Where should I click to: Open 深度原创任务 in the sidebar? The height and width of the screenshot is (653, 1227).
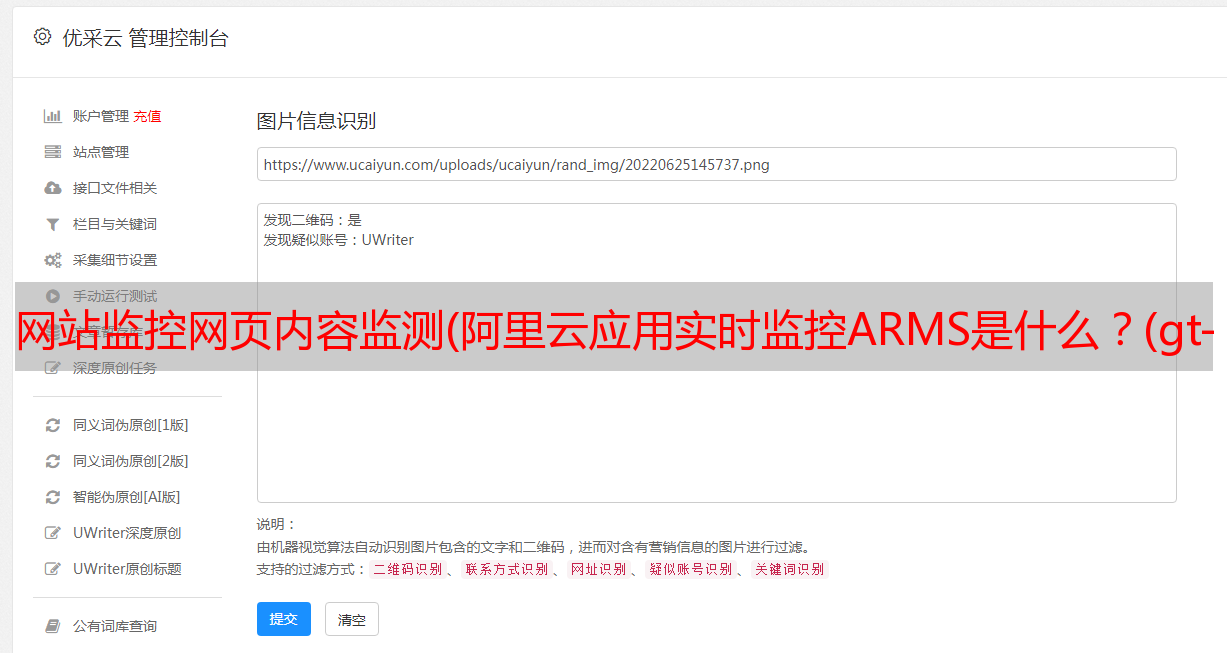(x=115, y=368)
